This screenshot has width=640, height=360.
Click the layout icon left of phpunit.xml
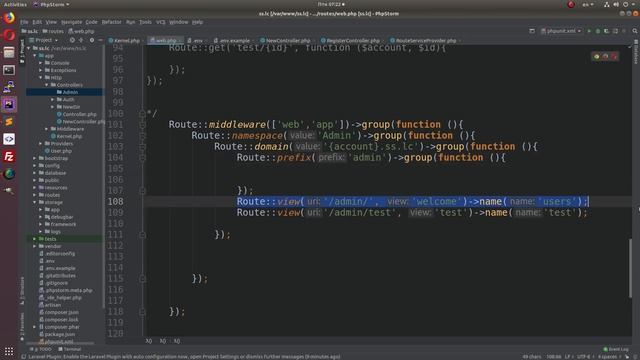pyautogui.click(x=532, y=31)
